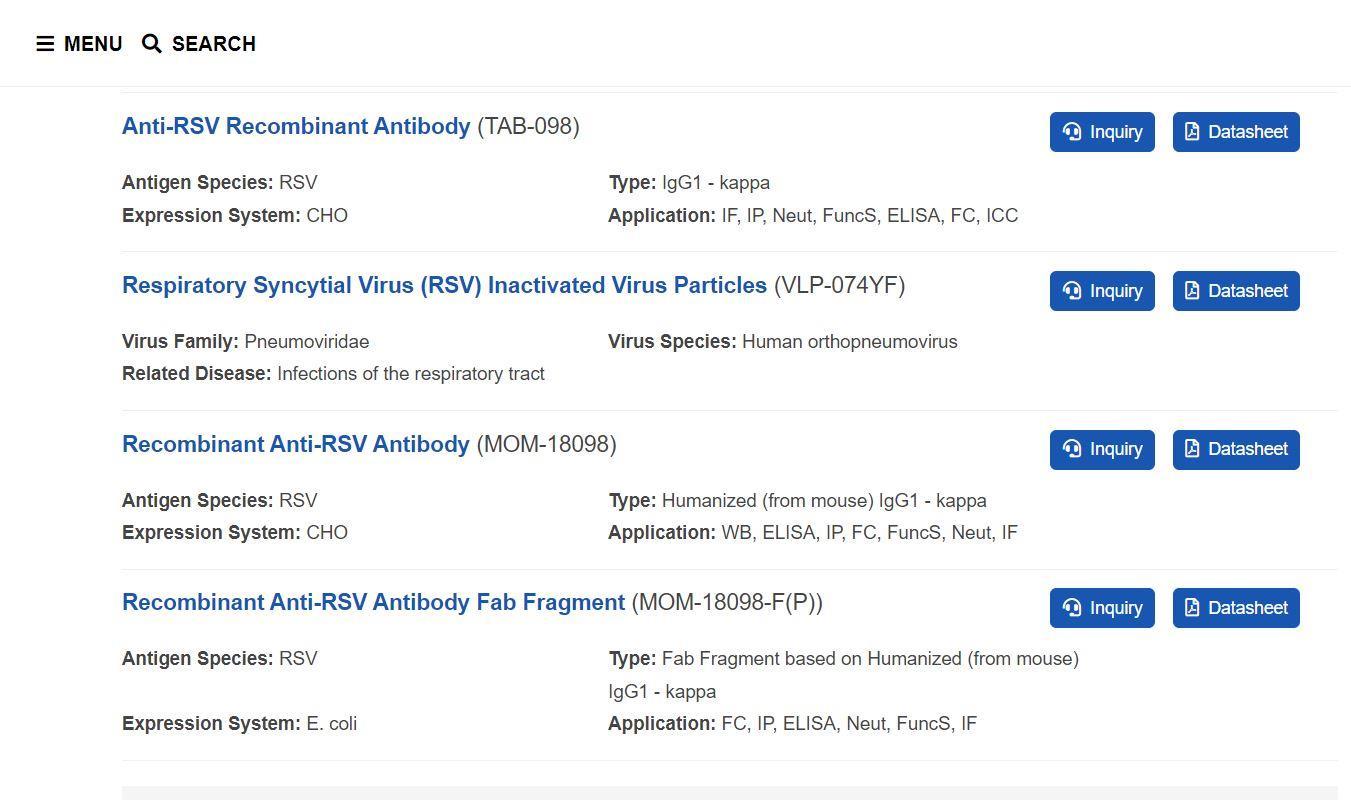Click PDF icon in VLP-074YF Datasheet button
This screenshot has width=1351, height=800.
pyautogui.click(x=1192, y=291)
